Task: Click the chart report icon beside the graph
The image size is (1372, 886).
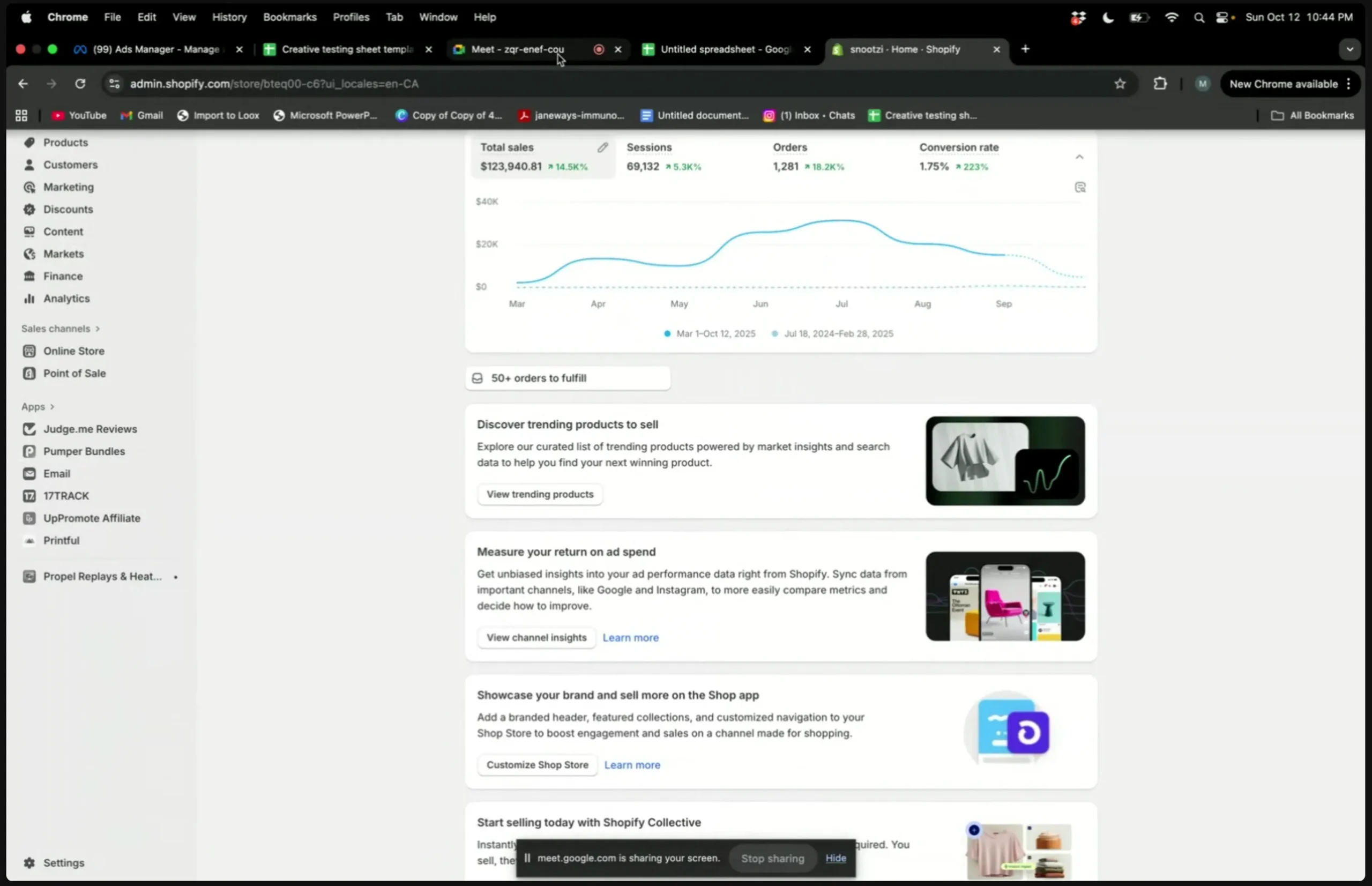Action: (1080, 188)
